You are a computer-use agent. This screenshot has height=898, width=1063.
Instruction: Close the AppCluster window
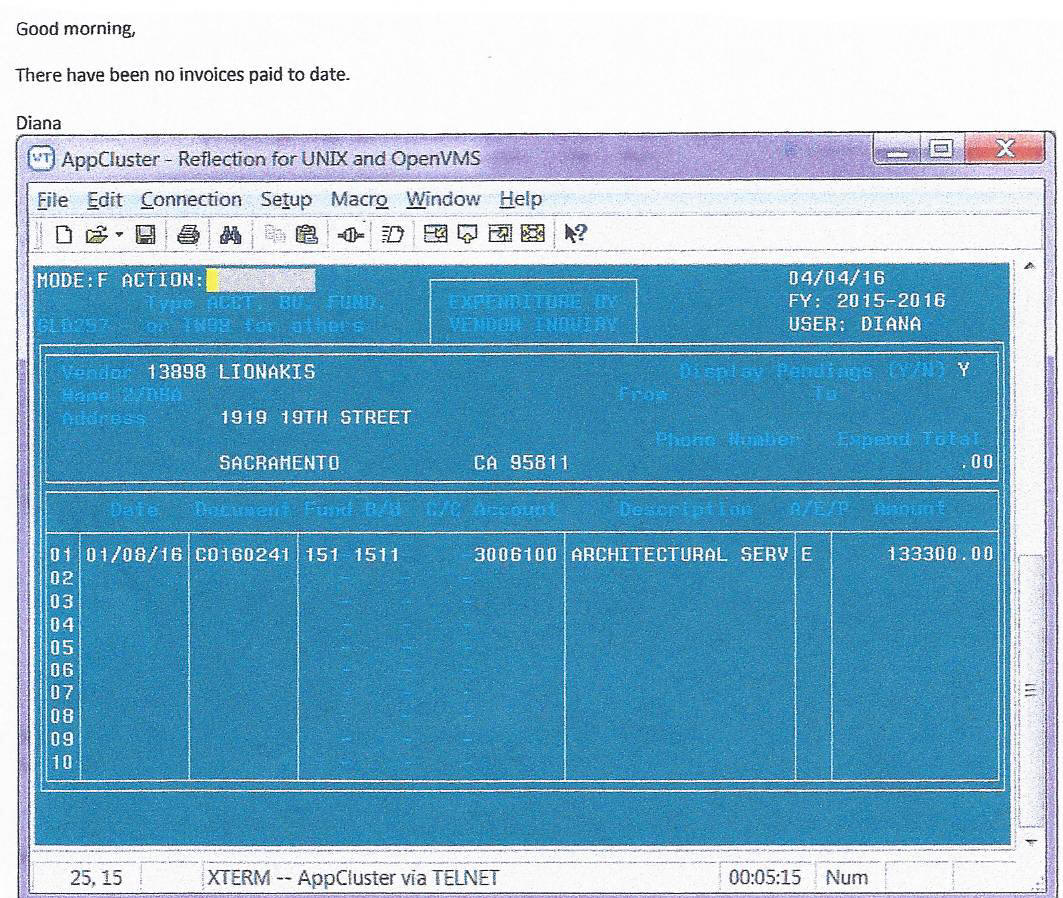click(x=1005, y=149)
